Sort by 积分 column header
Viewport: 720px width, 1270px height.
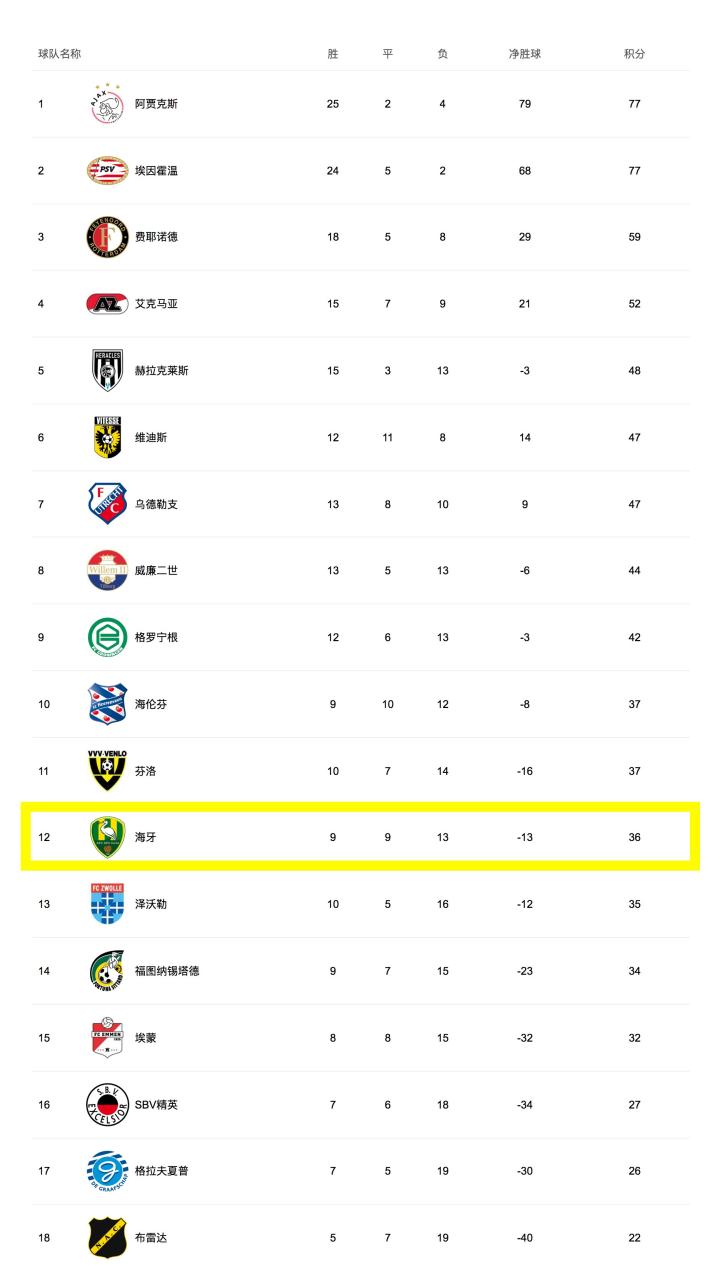click(x=634, y=54)
